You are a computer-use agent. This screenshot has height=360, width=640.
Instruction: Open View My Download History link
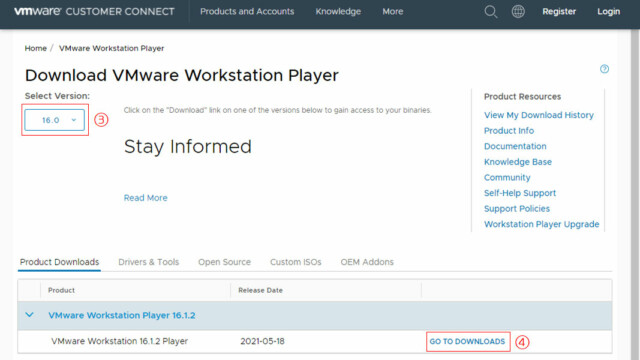[x=539, y=115]
